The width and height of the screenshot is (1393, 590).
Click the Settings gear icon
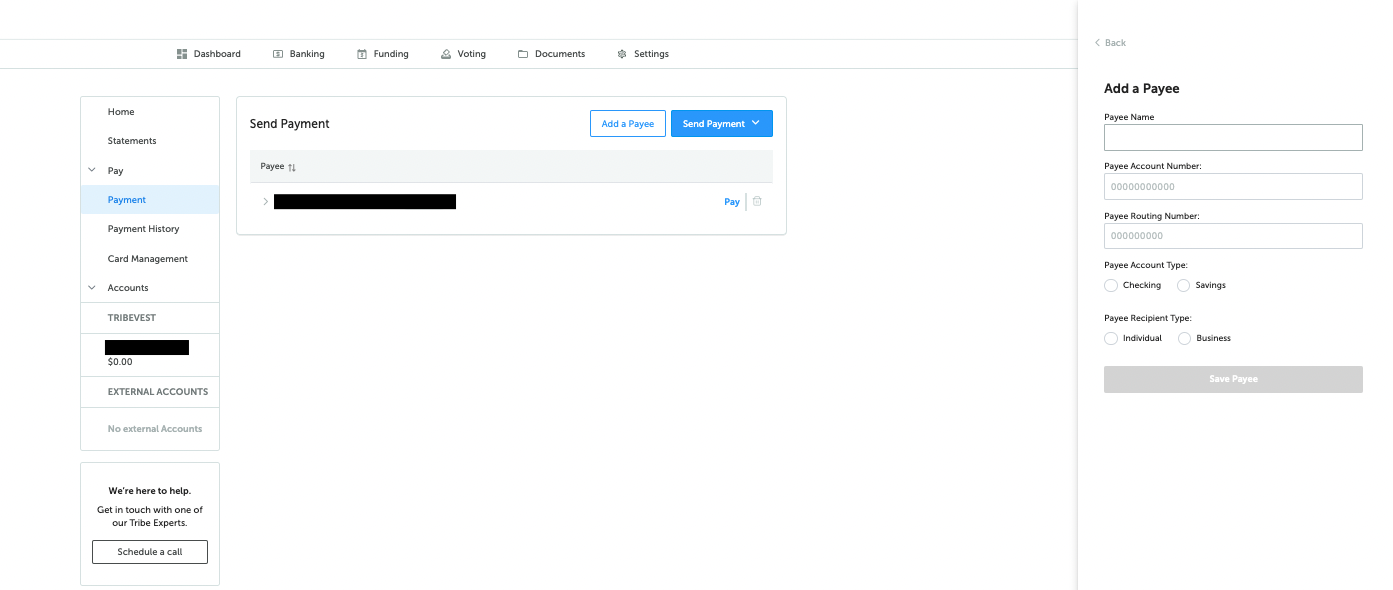coord(622,54)
